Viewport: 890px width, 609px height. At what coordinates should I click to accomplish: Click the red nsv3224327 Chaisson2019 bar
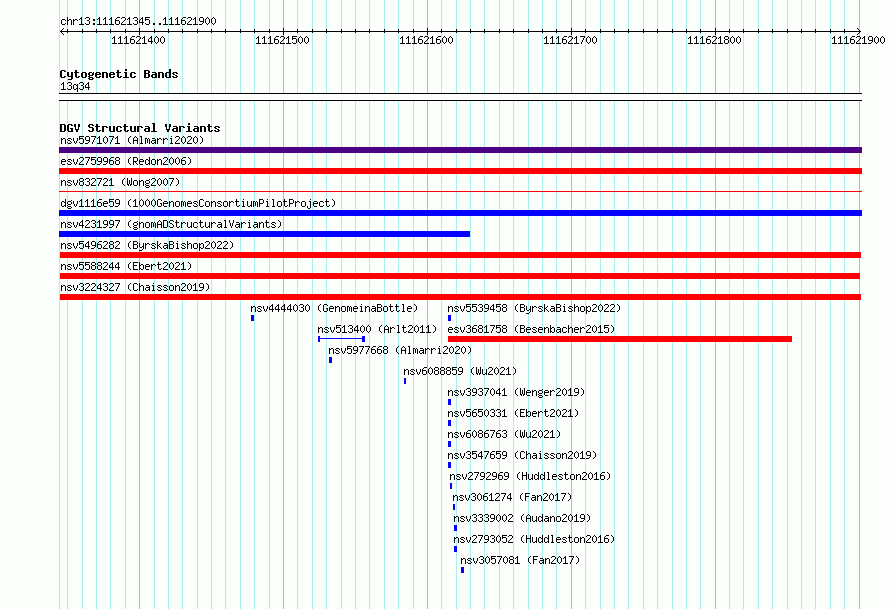tap(460, 297)
